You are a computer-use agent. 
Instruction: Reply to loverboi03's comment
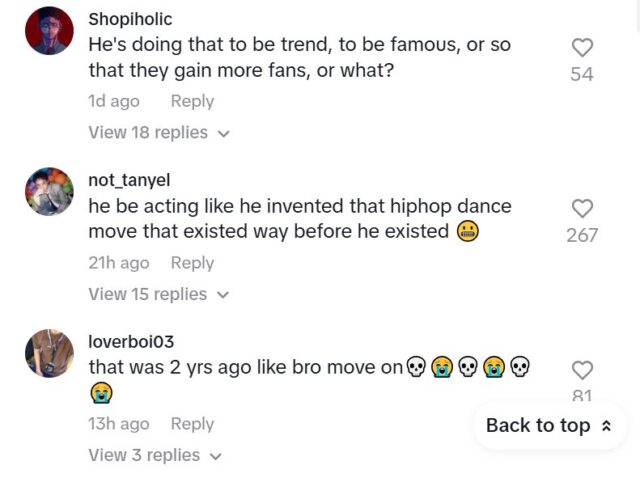[x=192, y=424]
